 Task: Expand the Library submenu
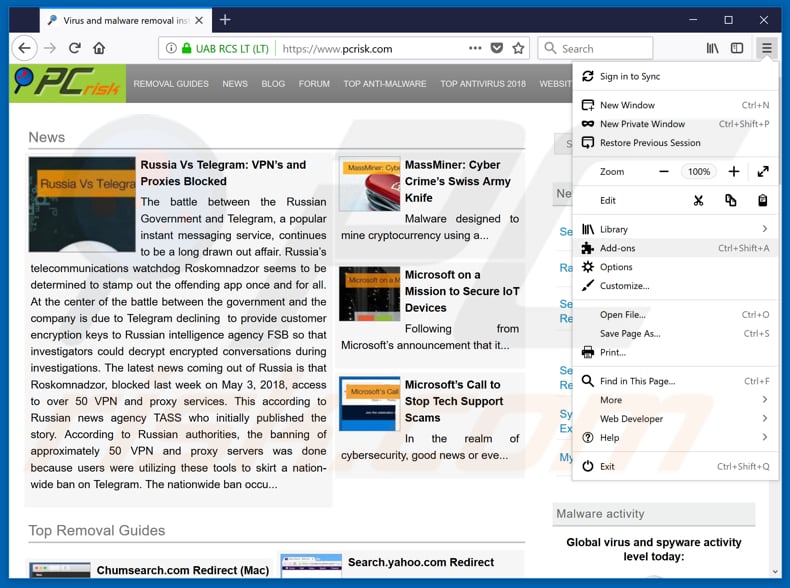675,229
